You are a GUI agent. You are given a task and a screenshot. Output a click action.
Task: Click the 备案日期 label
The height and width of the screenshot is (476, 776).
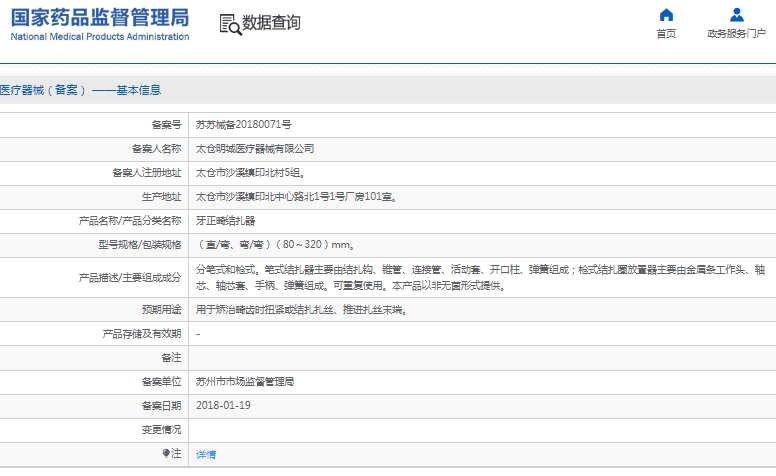[x=161, y=406]
